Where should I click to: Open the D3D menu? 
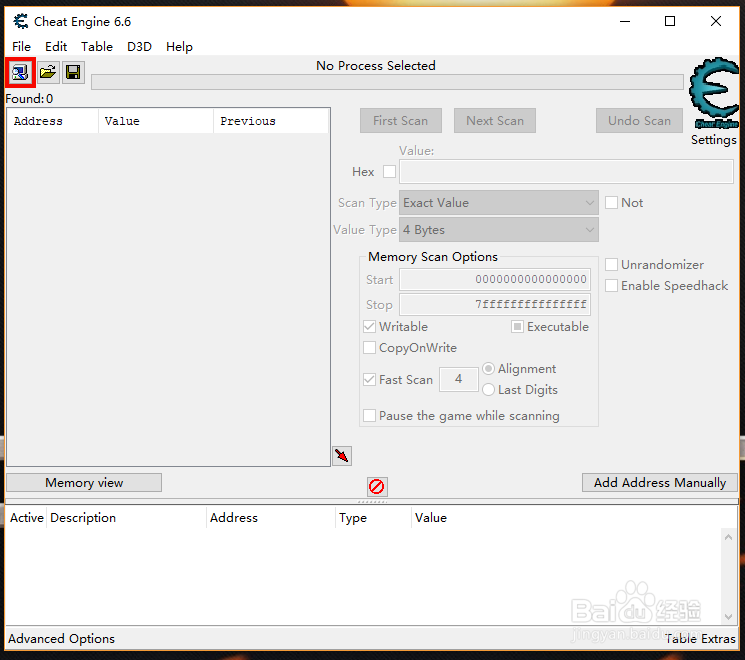[139, 47]
